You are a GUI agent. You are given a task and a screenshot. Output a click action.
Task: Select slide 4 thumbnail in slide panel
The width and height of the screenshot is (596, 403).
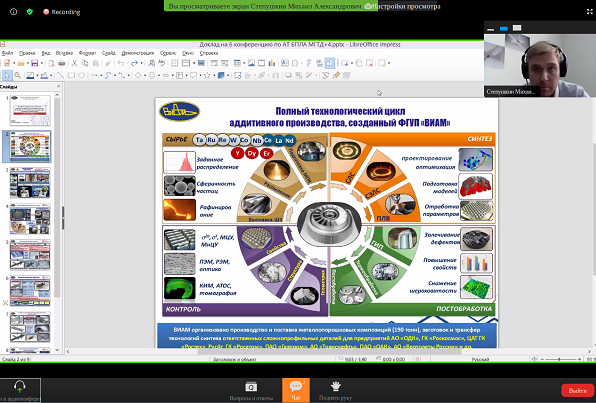pyautogui.click(x=30, y=219)
